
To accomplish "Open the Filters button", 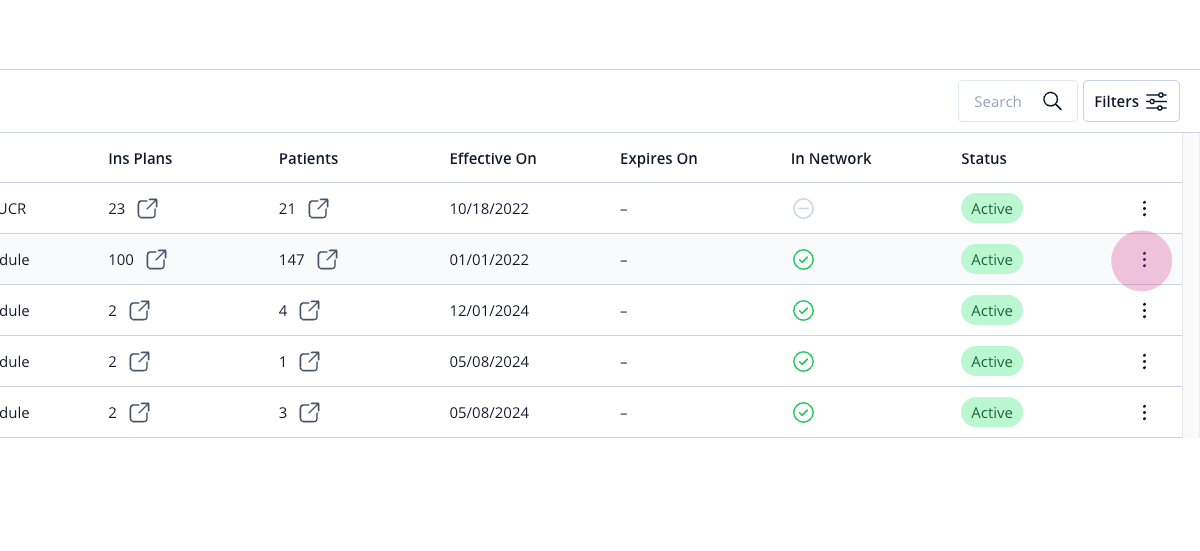I will (1131, 101).
